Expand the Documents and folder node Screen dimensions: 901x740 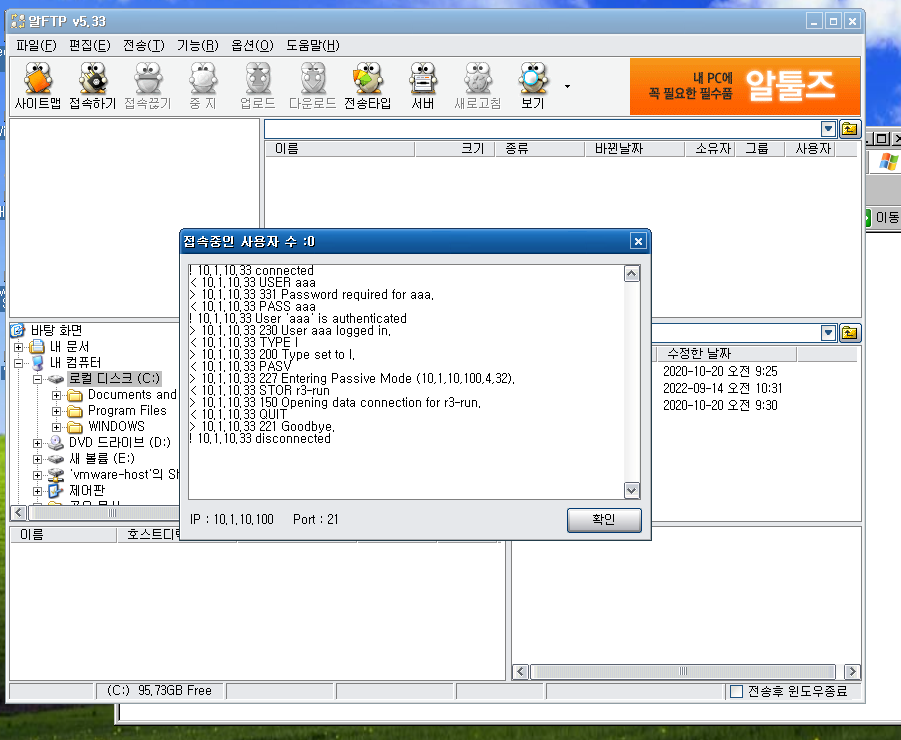(x=56, y=395)
